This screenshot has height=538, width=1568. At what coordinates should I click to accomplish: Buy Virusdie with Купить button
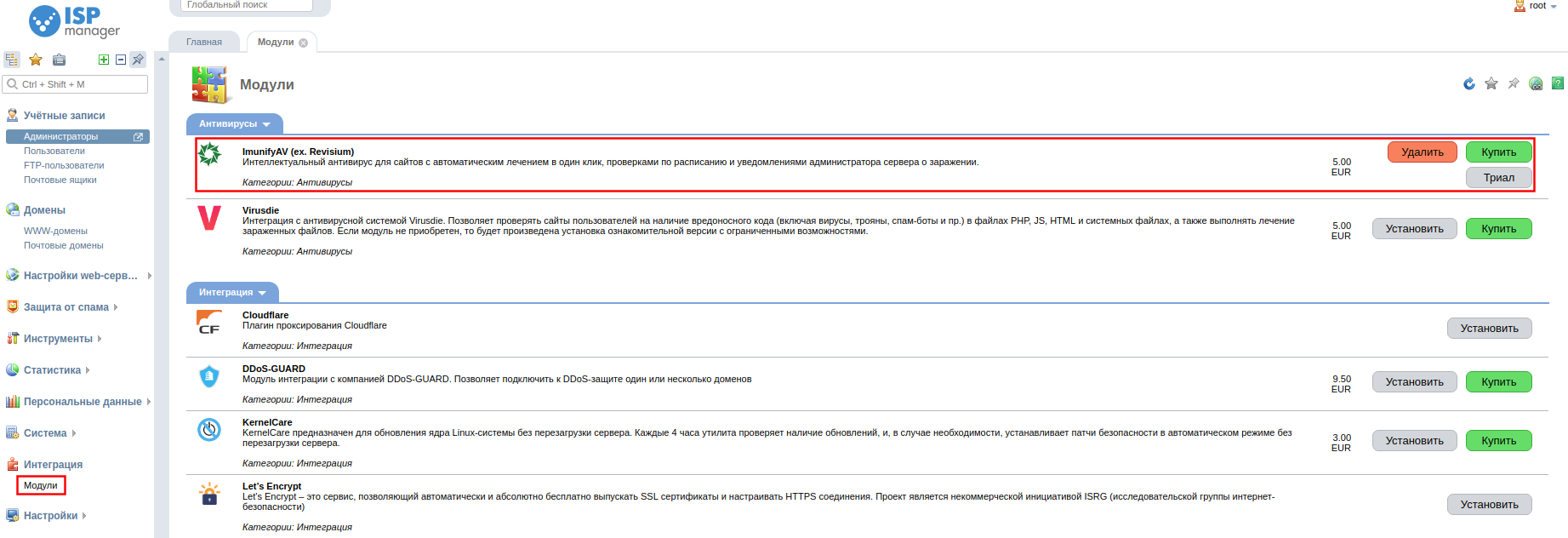point(1498,229)
